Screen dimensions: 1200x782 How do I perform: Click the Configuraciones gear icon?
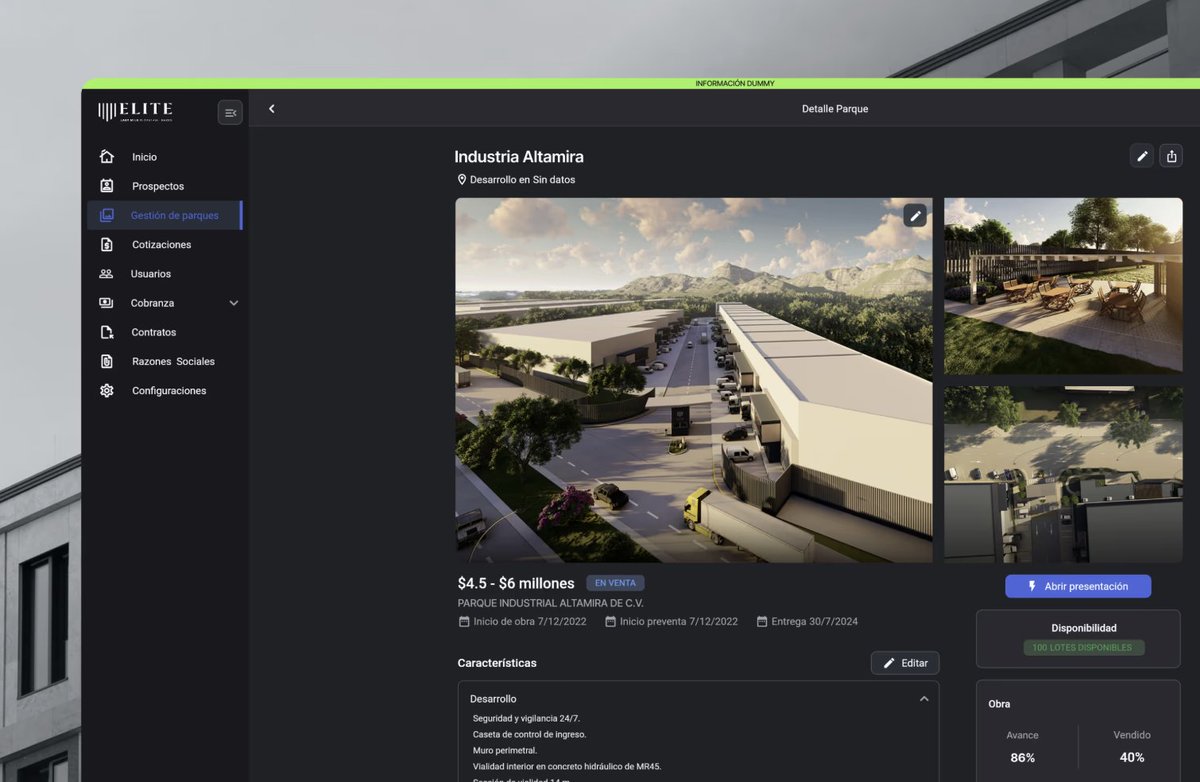tap(107, 391)
